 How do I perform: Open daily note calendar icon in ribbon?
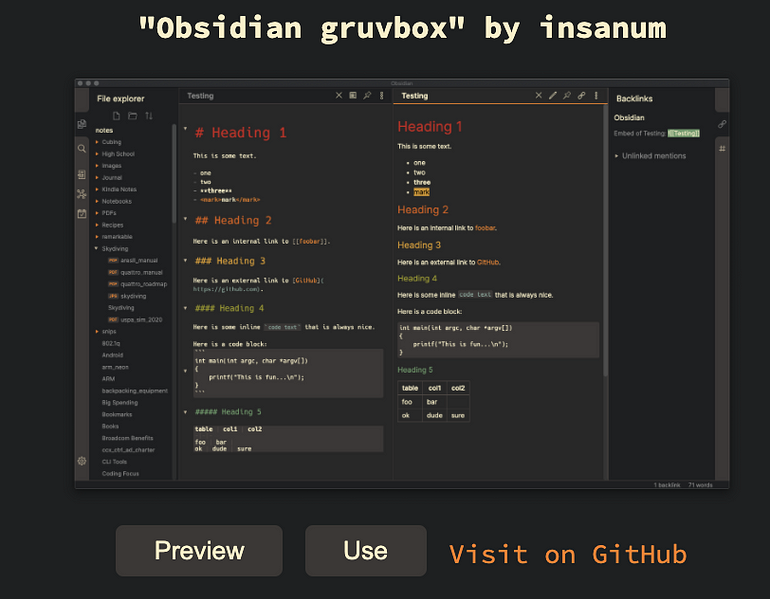[x=82, y=214]
